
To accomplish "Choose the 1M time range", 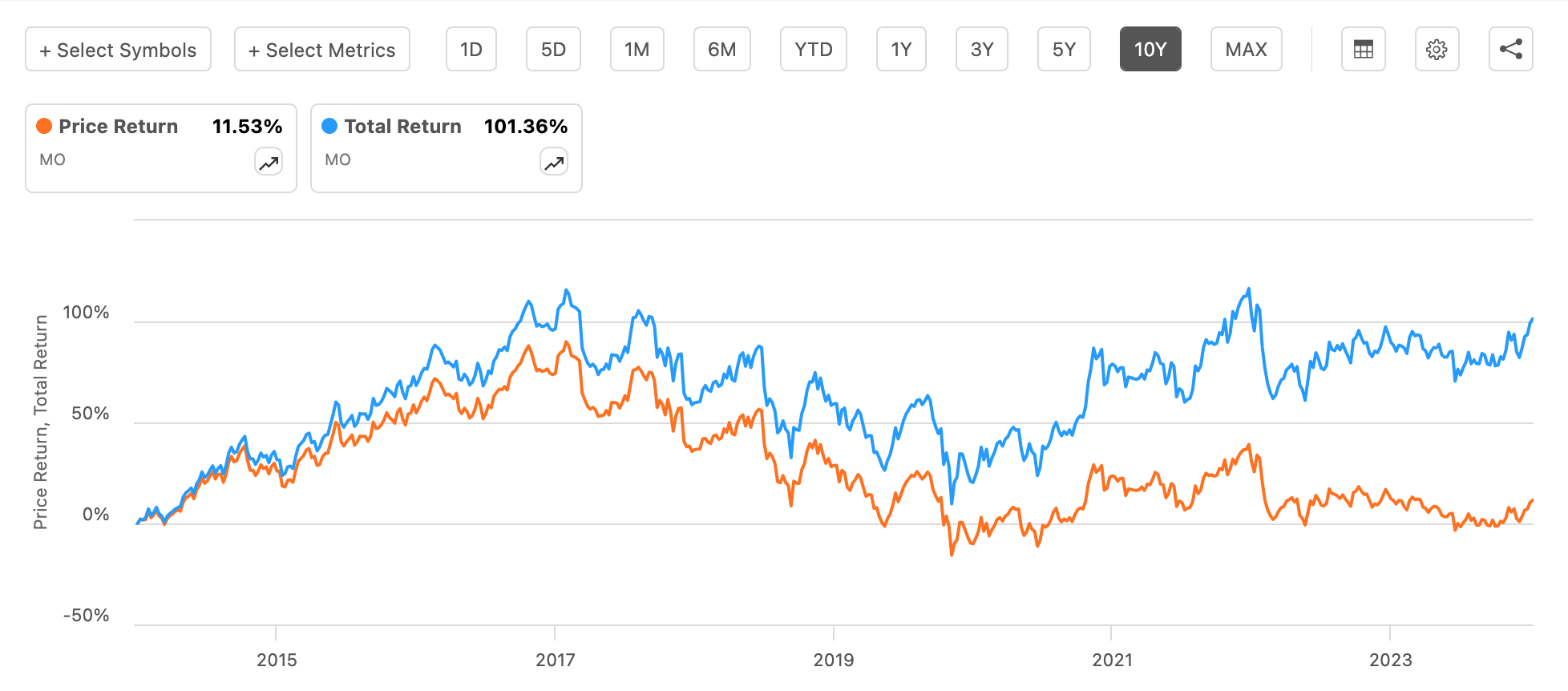I will pos(636,50).
